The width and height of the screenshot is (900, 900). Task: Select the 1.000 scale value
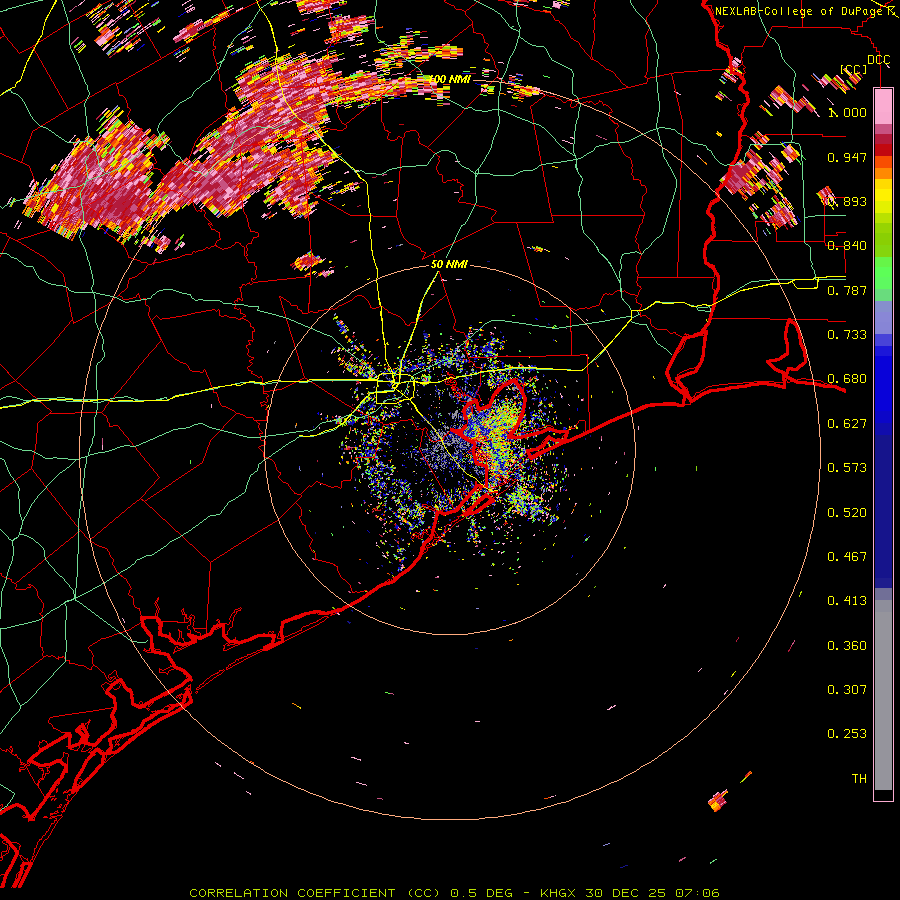point(848,112)
